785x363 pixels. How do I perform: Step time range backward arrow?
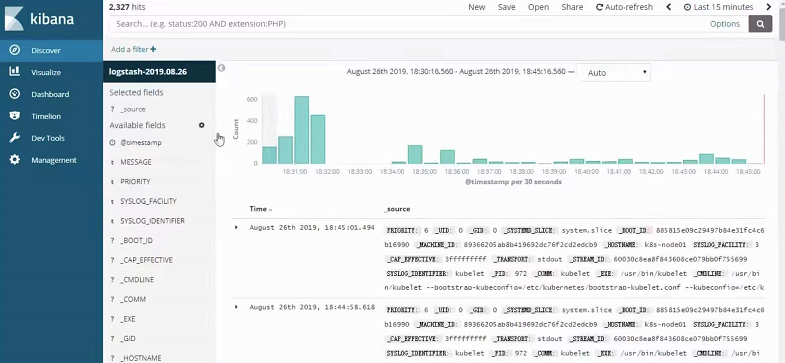tap(668, 7)
